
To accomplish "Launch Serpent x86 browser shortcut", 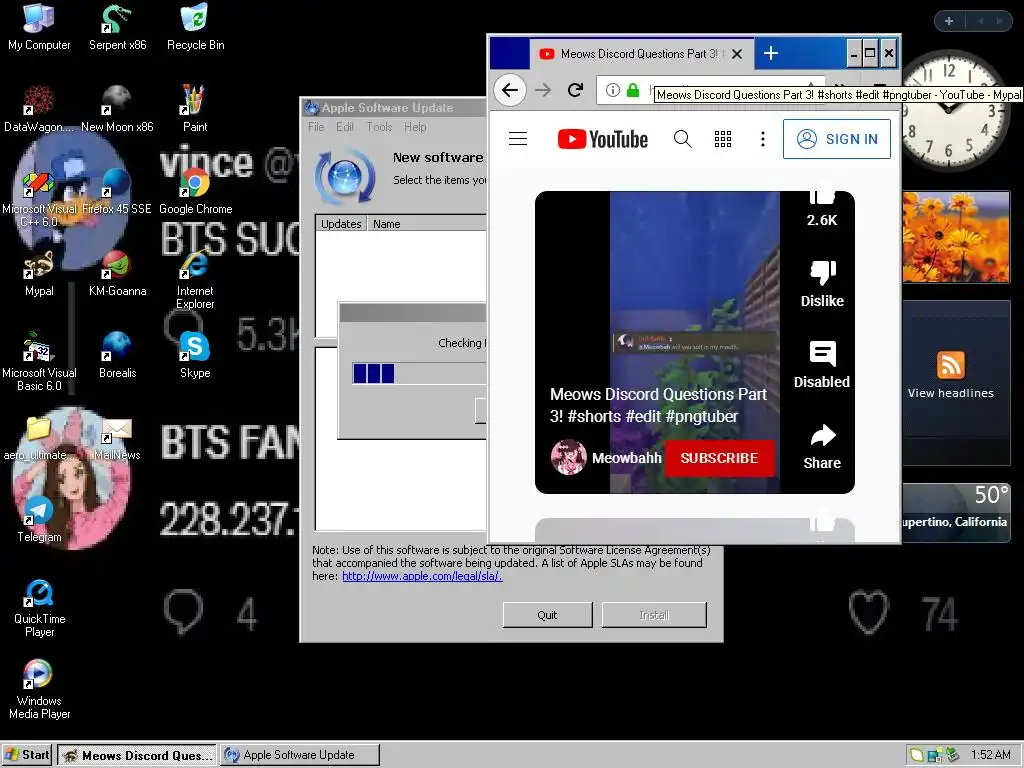I will [117, 27].
